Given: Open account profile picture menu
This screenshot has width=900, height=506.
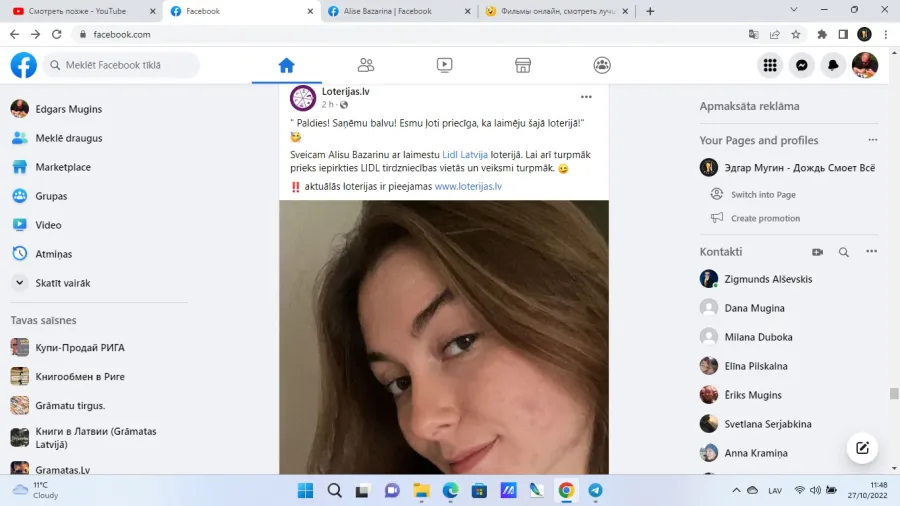Looking at the screenshot, I should 864,65.
